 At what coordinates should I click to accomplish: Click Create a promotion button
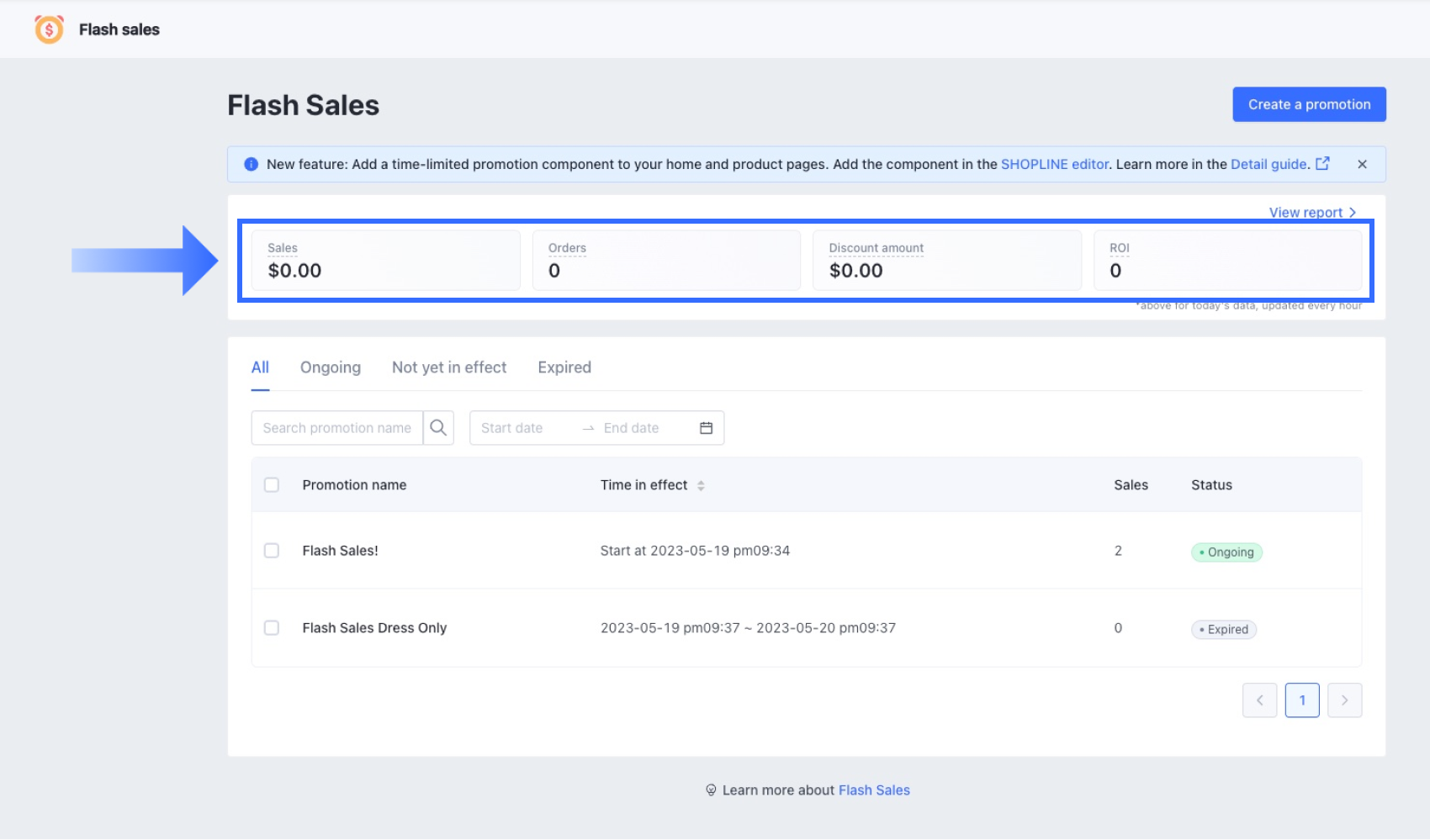[1309, 104]
